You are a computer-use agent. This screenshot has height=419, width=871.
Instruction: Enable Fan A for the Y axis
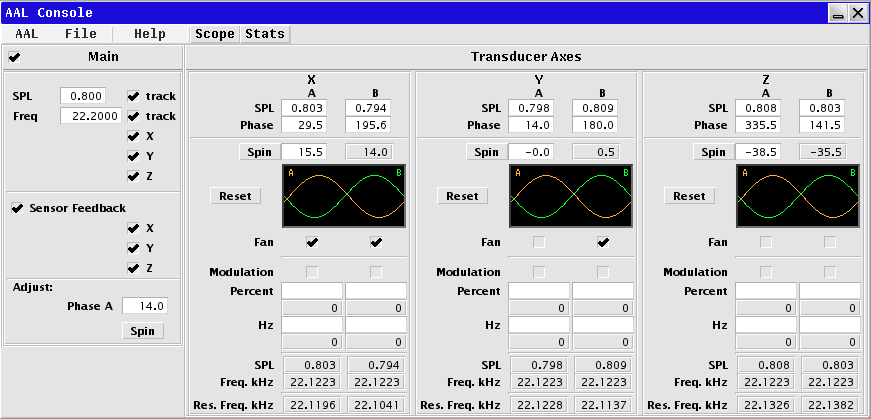[x=539, y=242]
